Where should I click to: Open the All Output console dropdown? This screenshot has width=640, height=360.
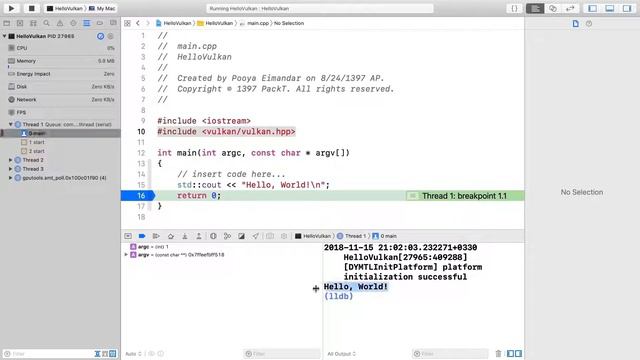point(342,353)
